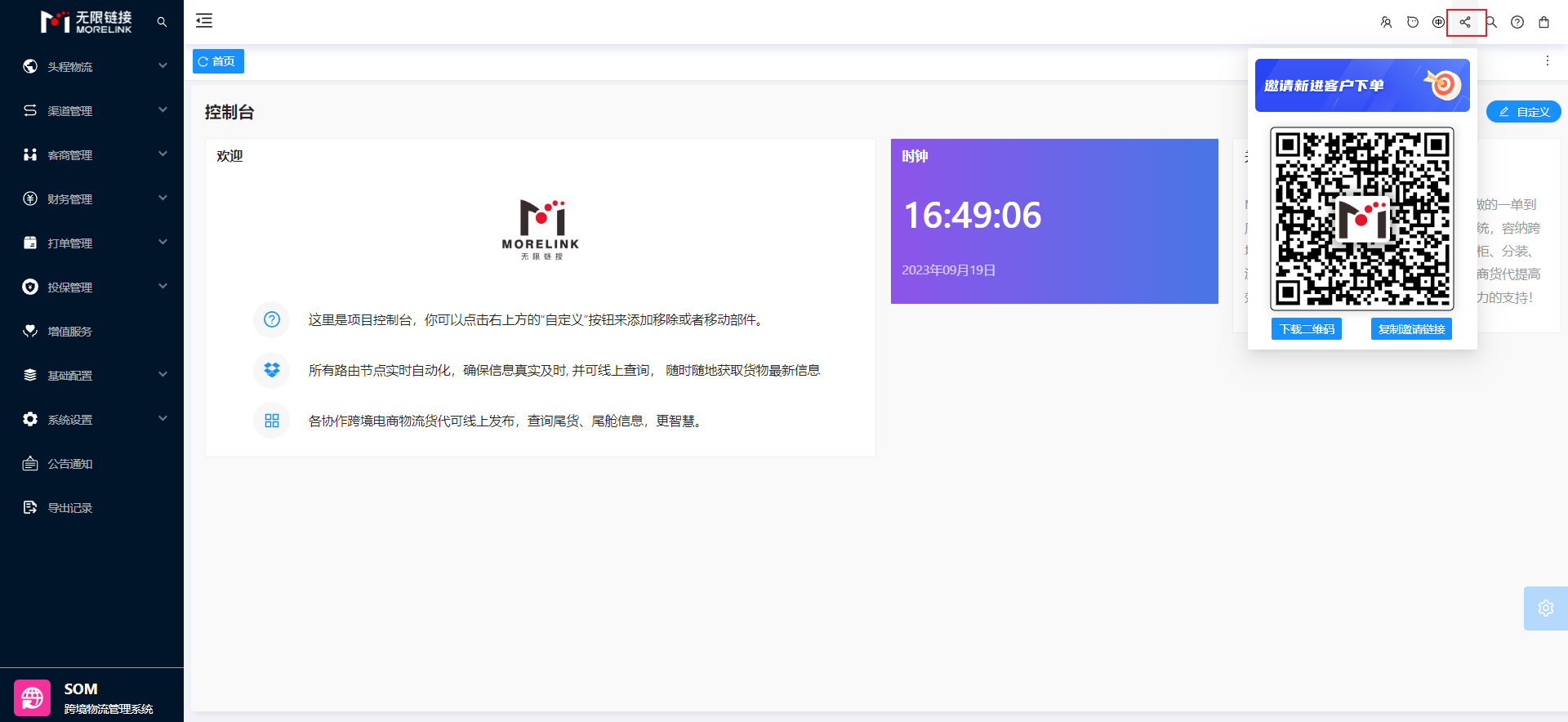The height and width of the screenshot is (722, 1568).
Task: Click the clock time 16:49:06
Action: 972,216
